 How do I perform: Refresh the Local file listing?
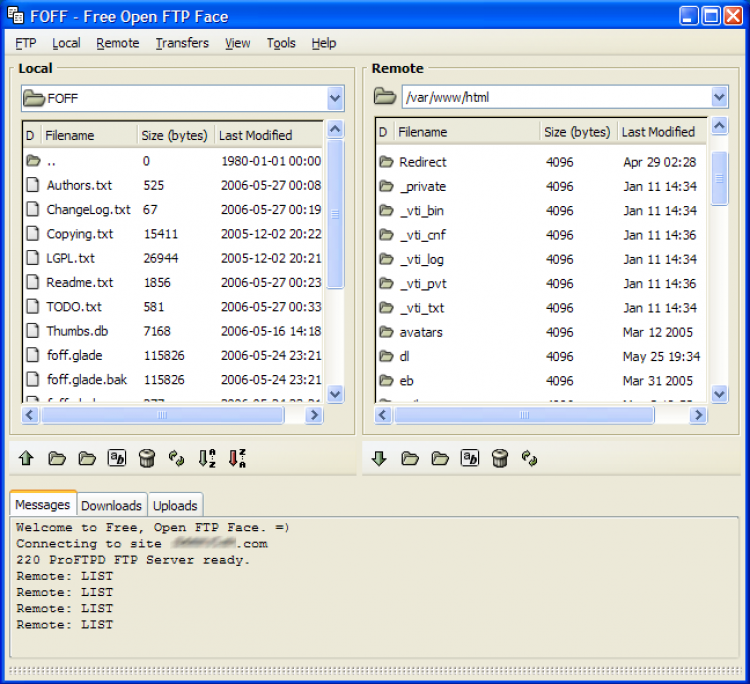click(177, 458)
